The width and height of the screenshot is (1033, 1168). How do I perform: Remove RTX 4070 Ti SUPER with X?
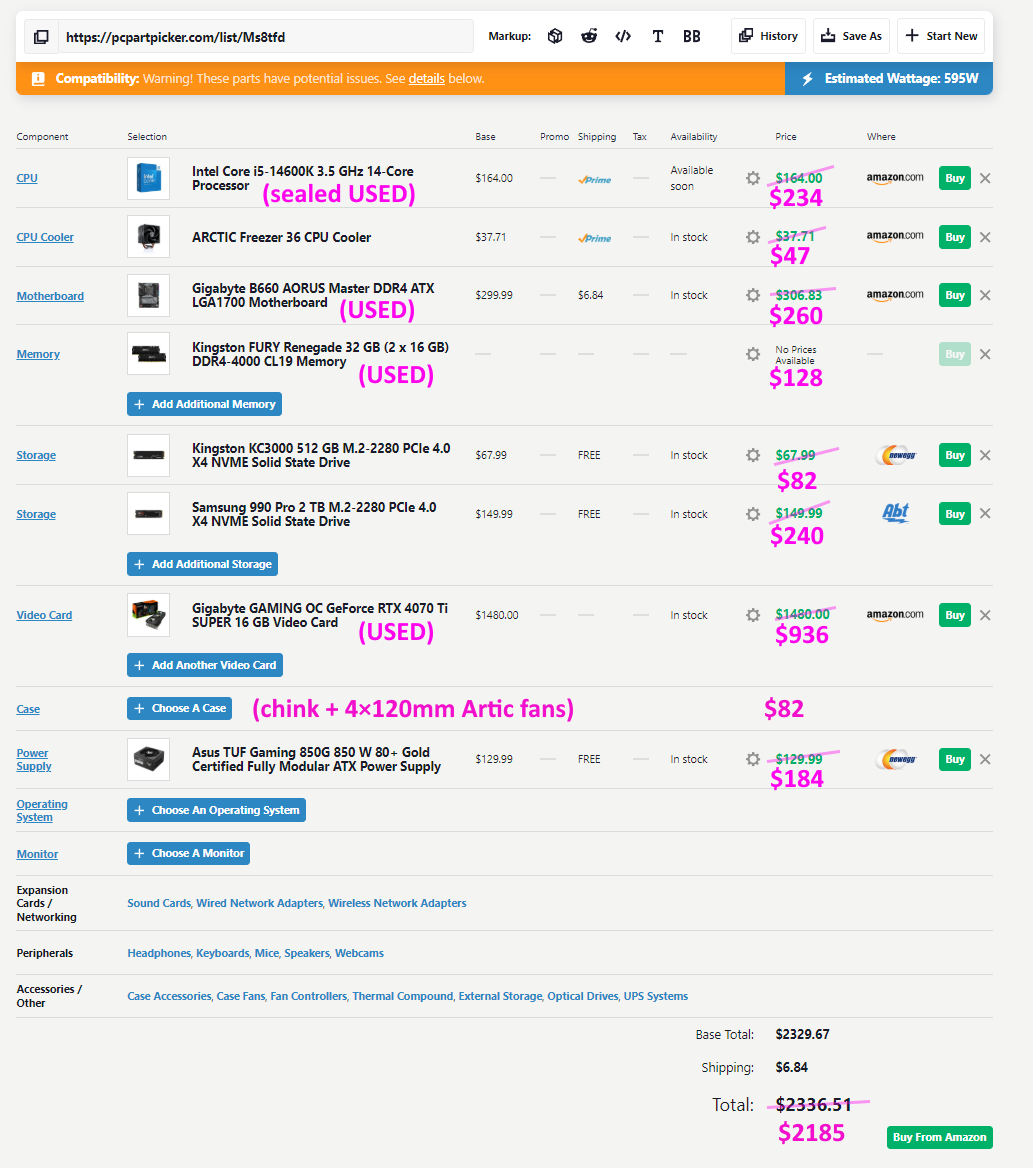[985, 615]
